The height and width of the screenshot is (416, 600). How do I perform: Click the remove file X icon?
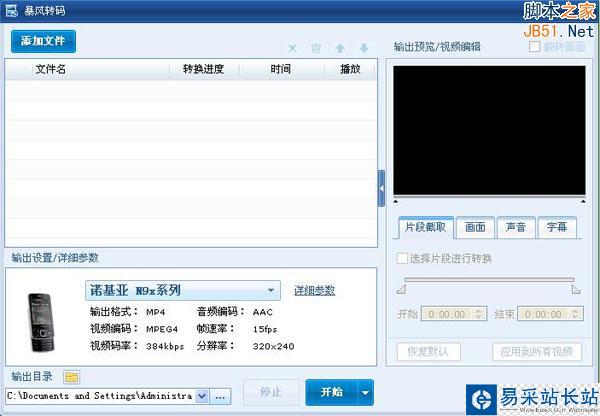pyautogui.click(x=292, y=48)
